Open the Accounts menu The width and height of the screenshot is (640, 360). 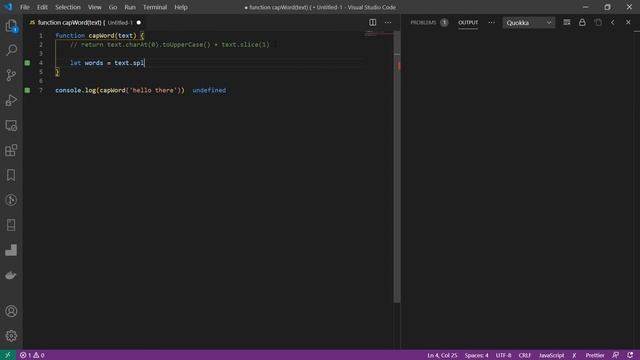click(11, 311)
